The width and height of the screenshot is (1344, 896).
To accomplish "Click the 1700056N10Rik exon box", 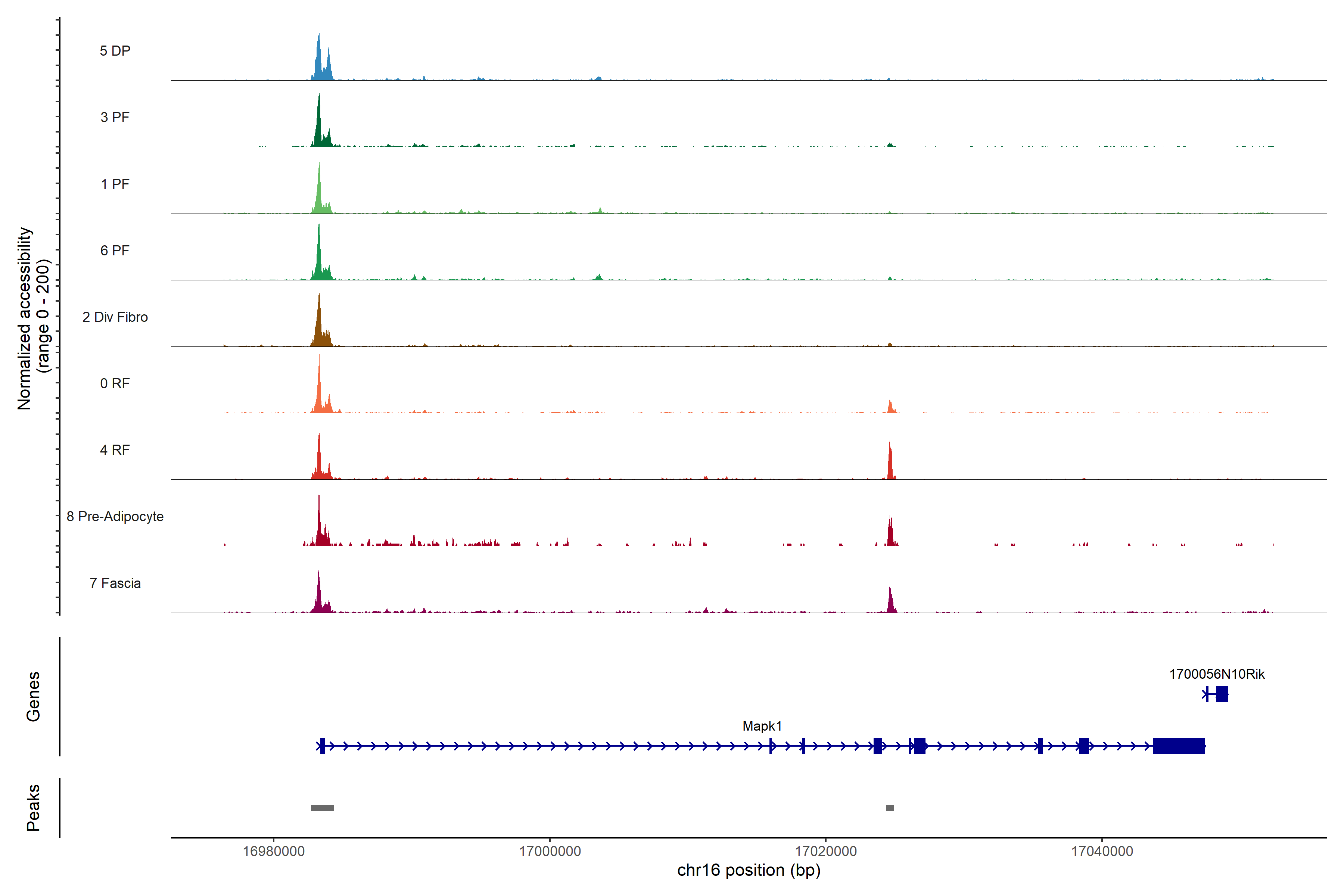I will (x=1222, y=694).
